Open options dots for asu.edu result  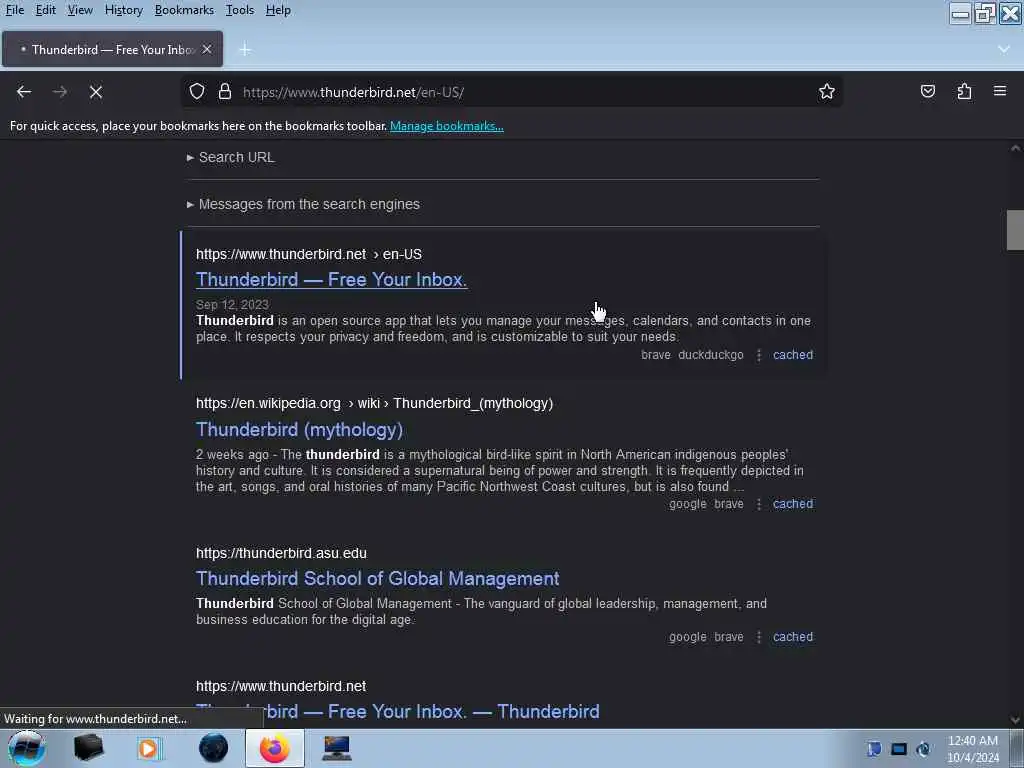tap(759, 637)
